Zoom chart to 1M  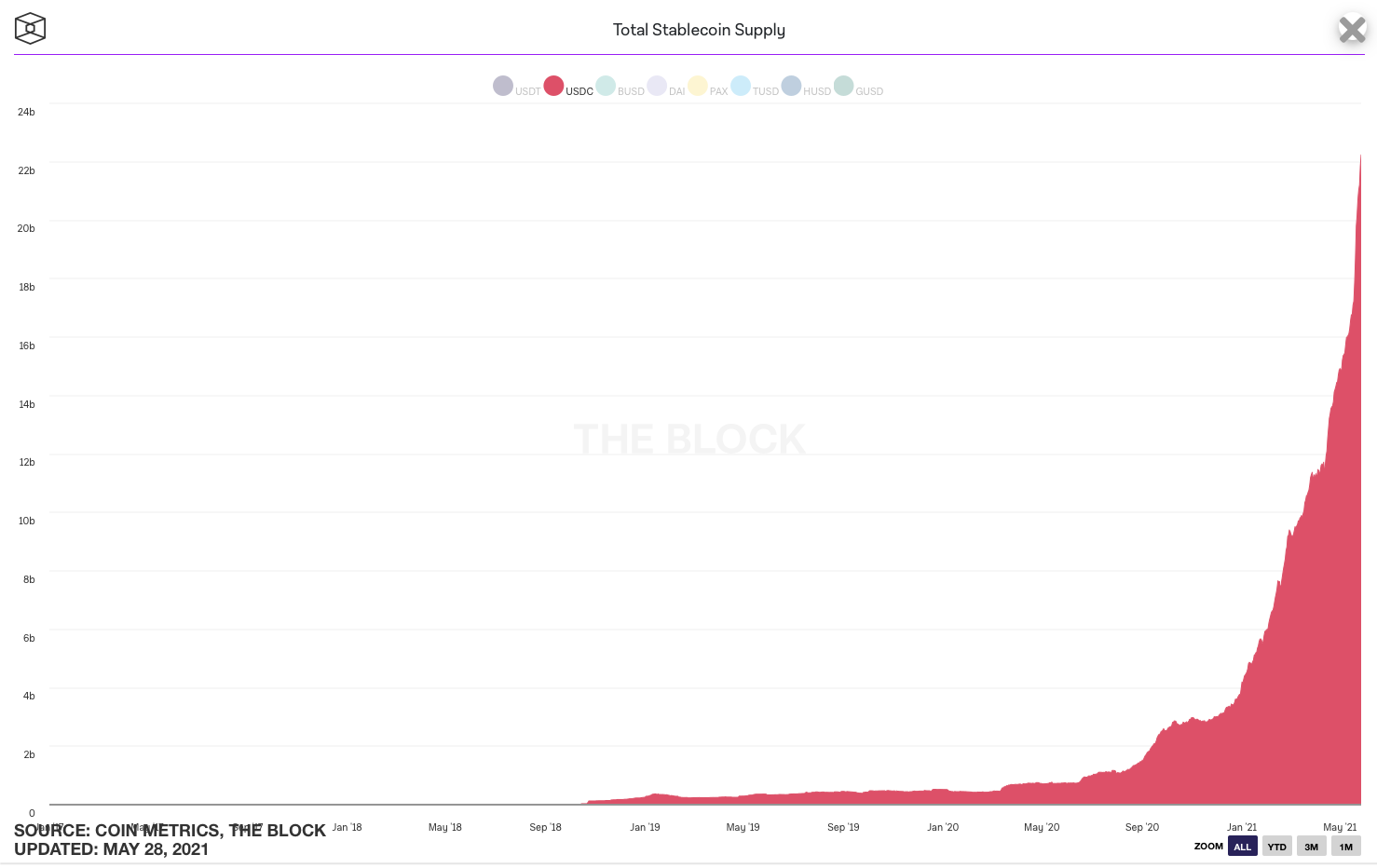coord(1345,847)
